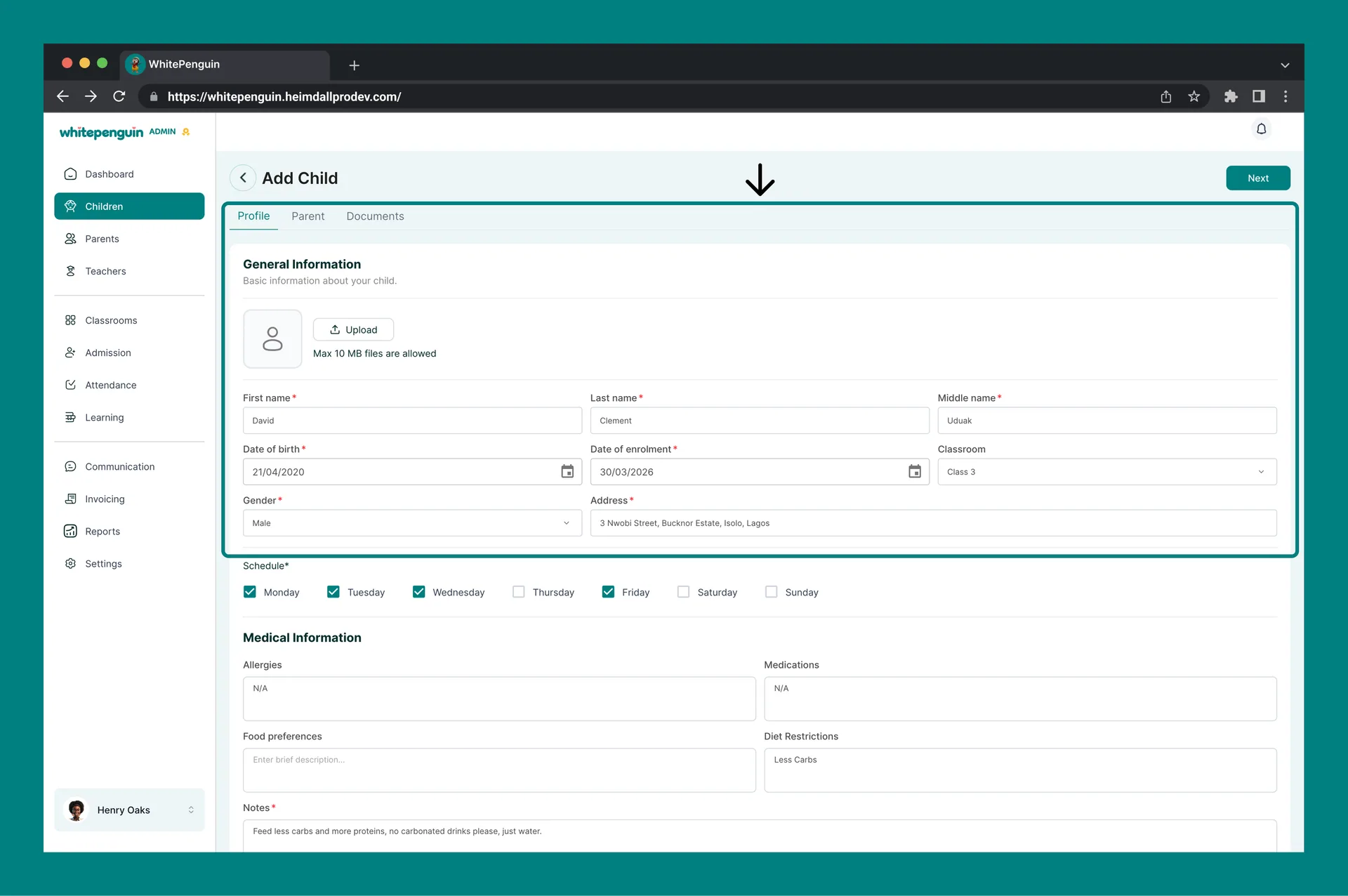Open the Date of enrolment calendar picker
Screen dimensions: 1348x896
click(914, 472)
